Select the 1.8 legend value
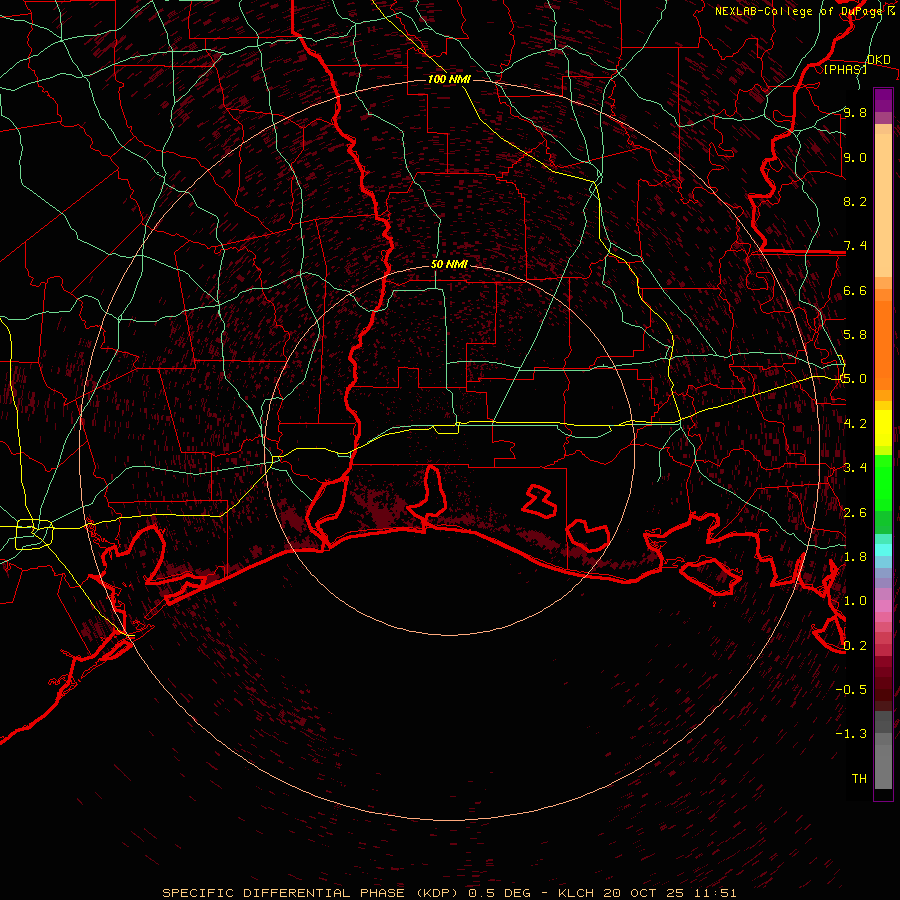The width and height of the screenshot is (900, 900). [855, 557]
